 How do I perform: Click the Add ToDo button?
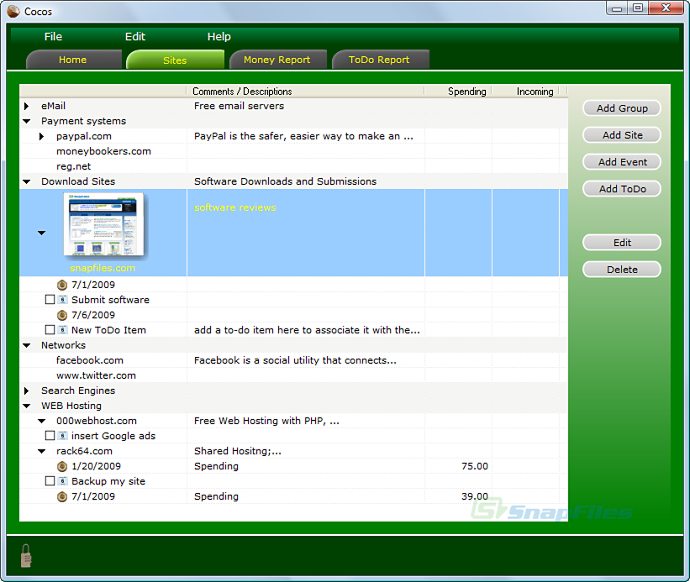622,189
